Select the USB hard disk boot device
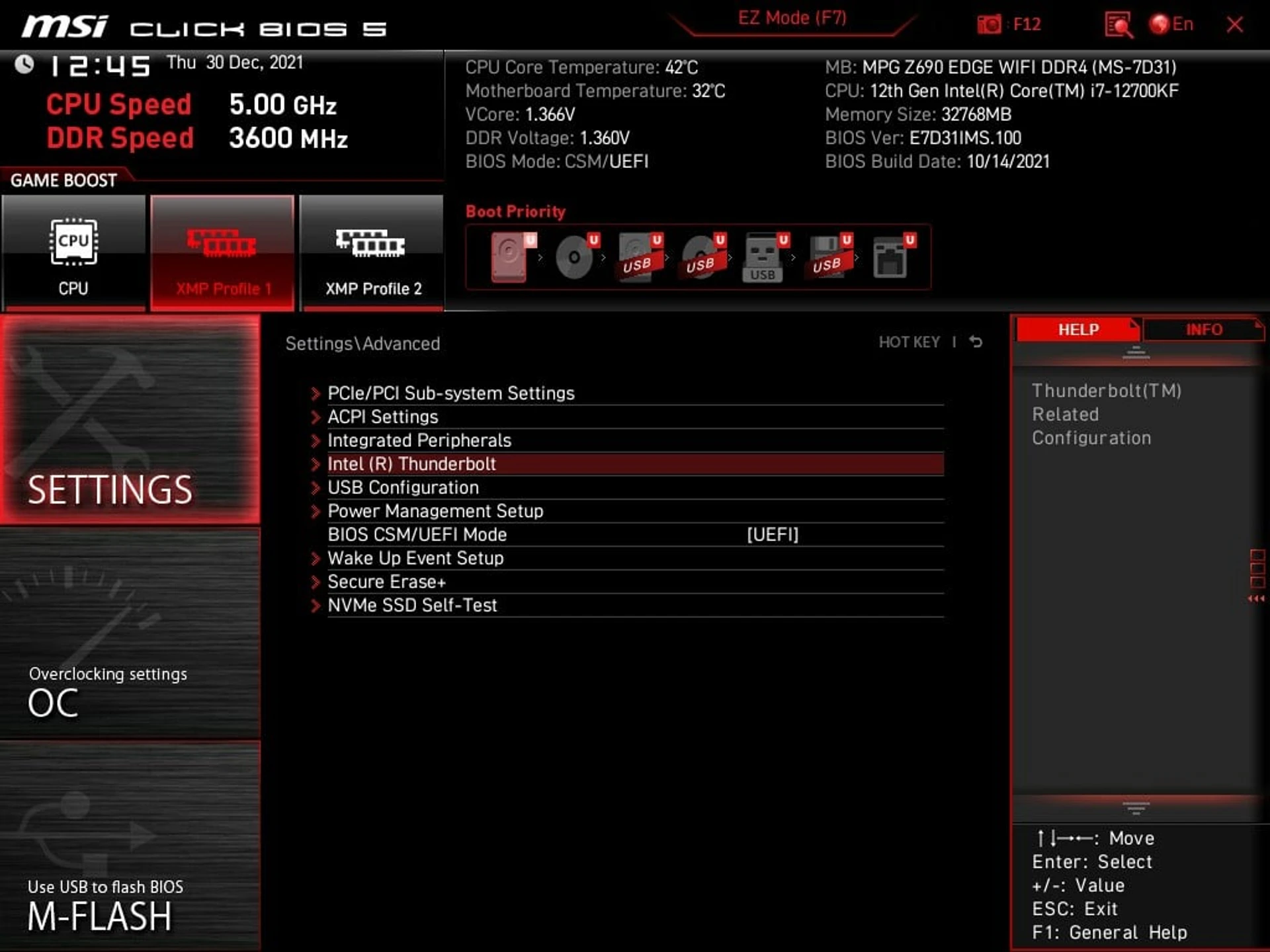 coord(639,257)
